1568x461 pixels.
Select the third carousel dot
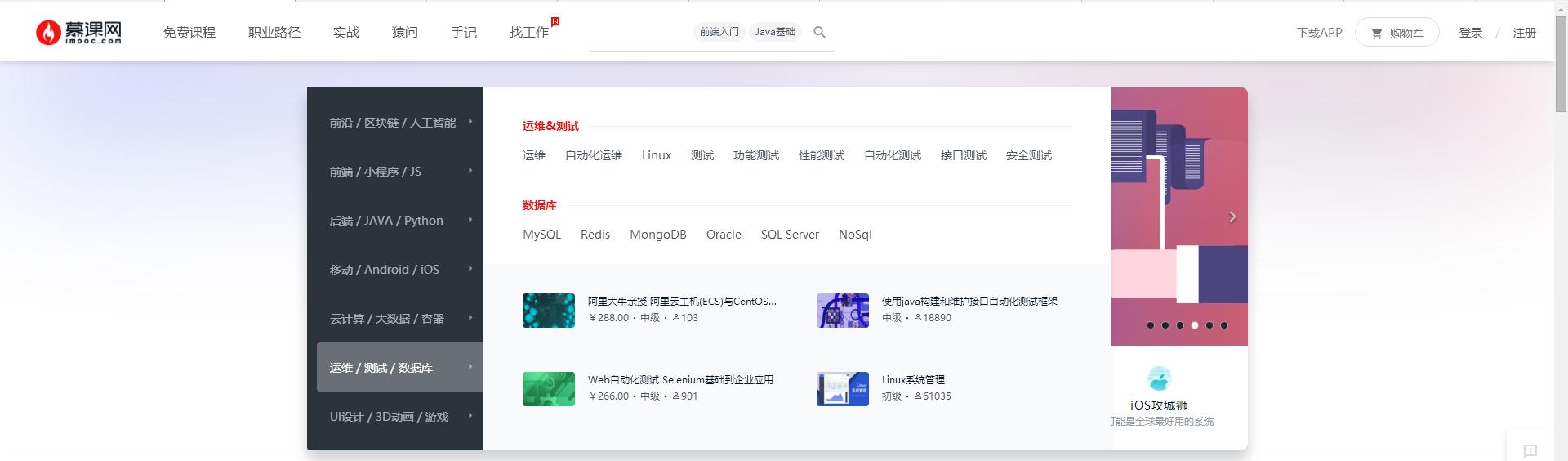click(1180, 325)
